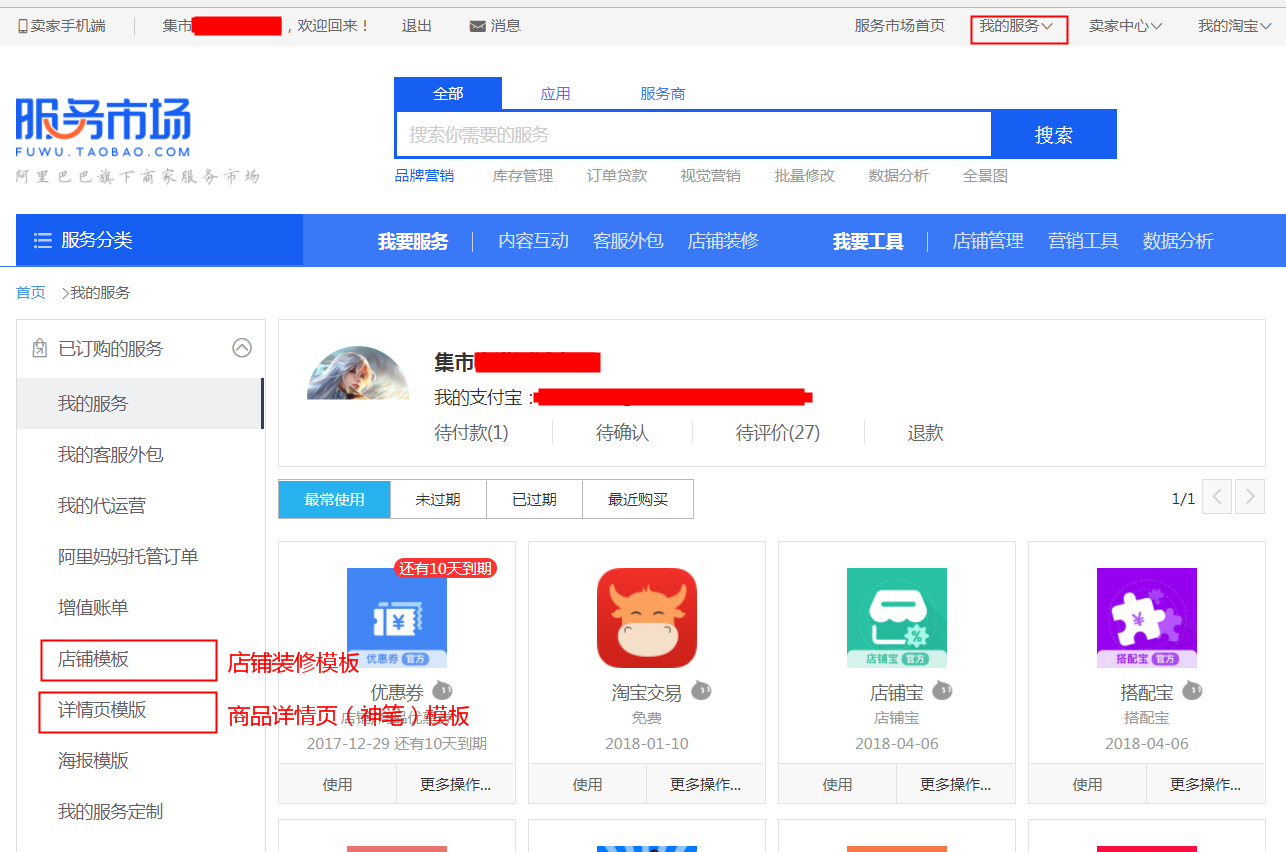Open 店铺装修 in the navigation bar

(723, 241)
